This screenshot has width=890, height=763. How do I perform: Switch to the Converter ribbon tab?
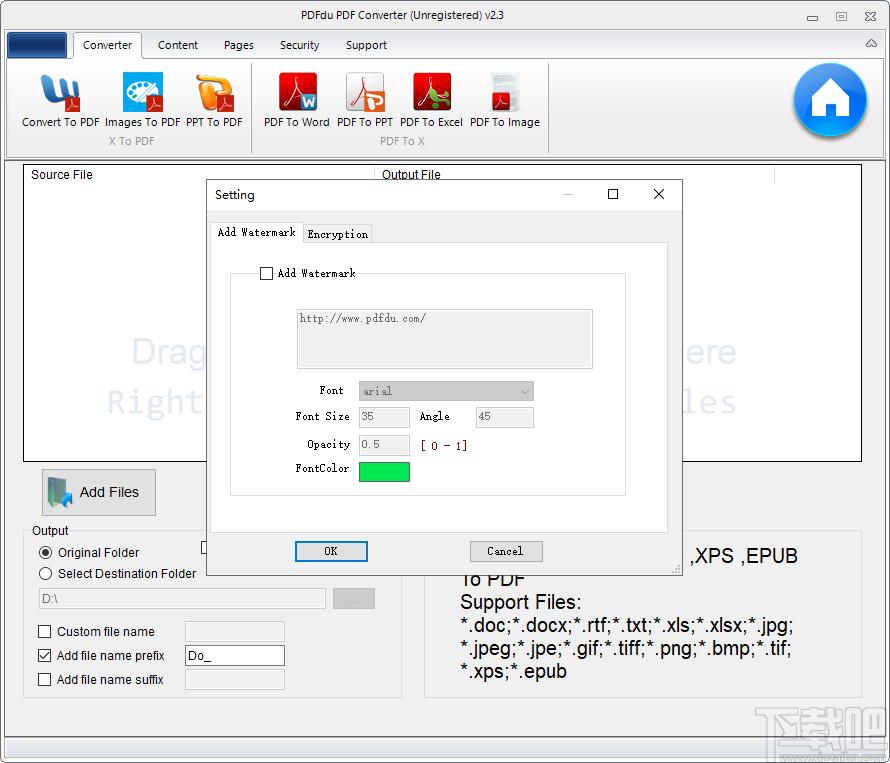coord(107,45)
